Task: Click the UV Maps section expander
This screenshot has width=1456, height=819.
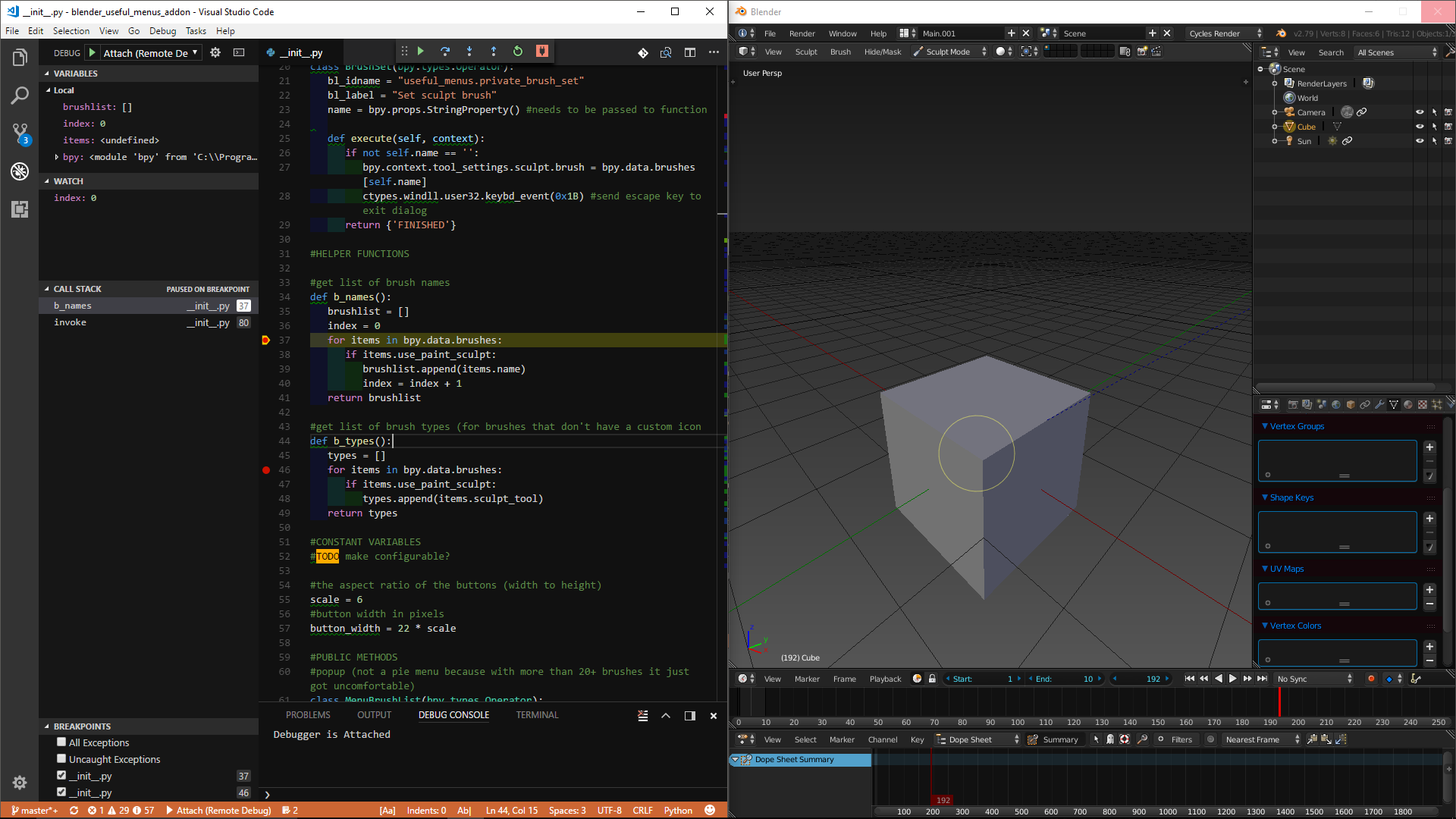Action: [1264, 568]
